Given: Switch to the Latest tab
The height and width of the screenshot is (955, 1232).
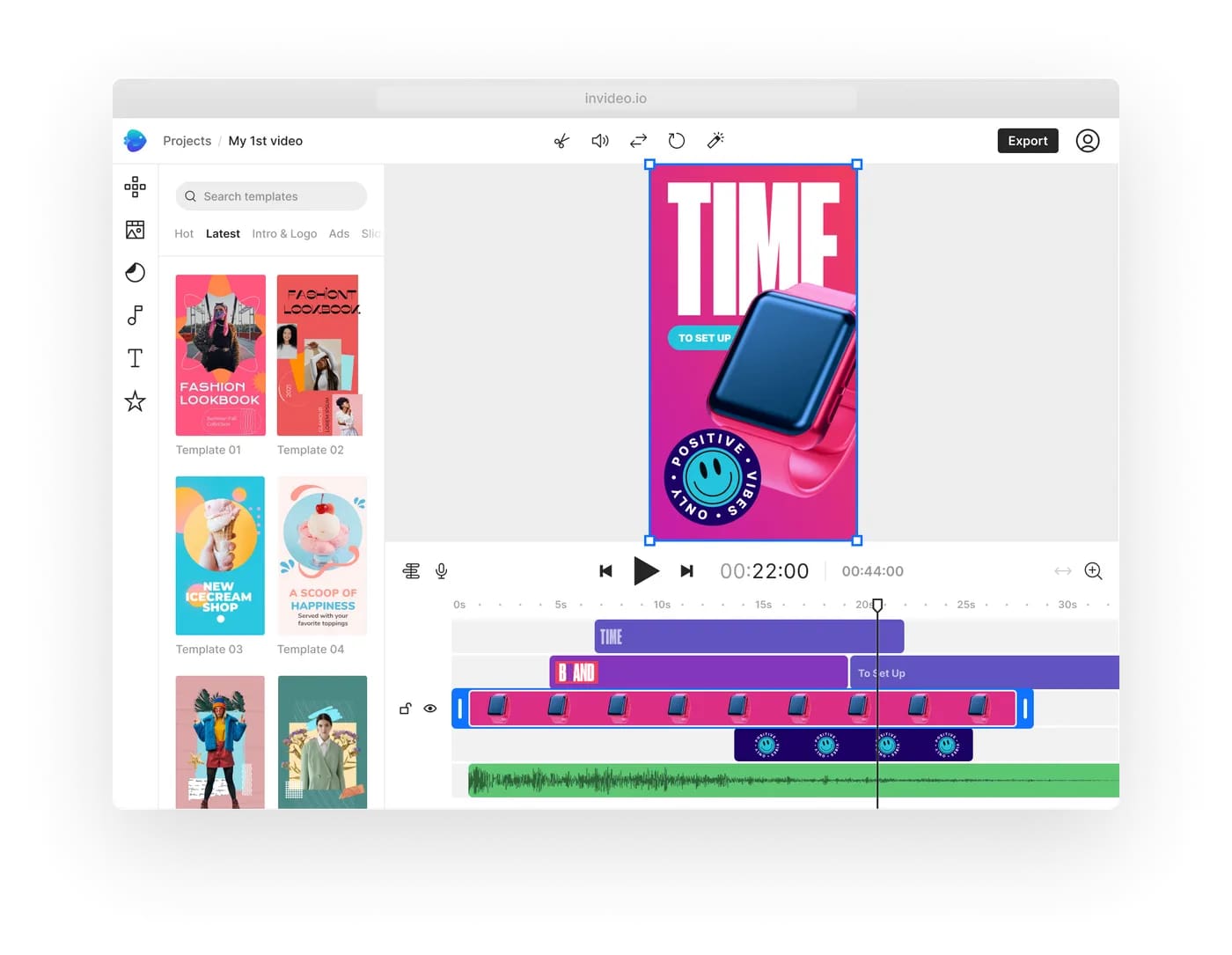Looking at the screenshot, I should coord(223,233).
